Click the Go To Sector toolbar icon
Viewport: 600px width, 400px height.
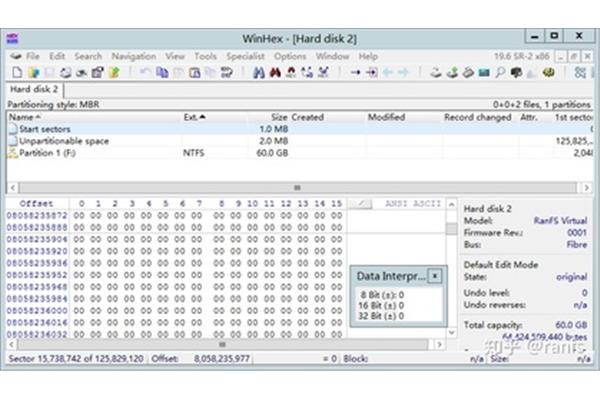tap(372, 72)
